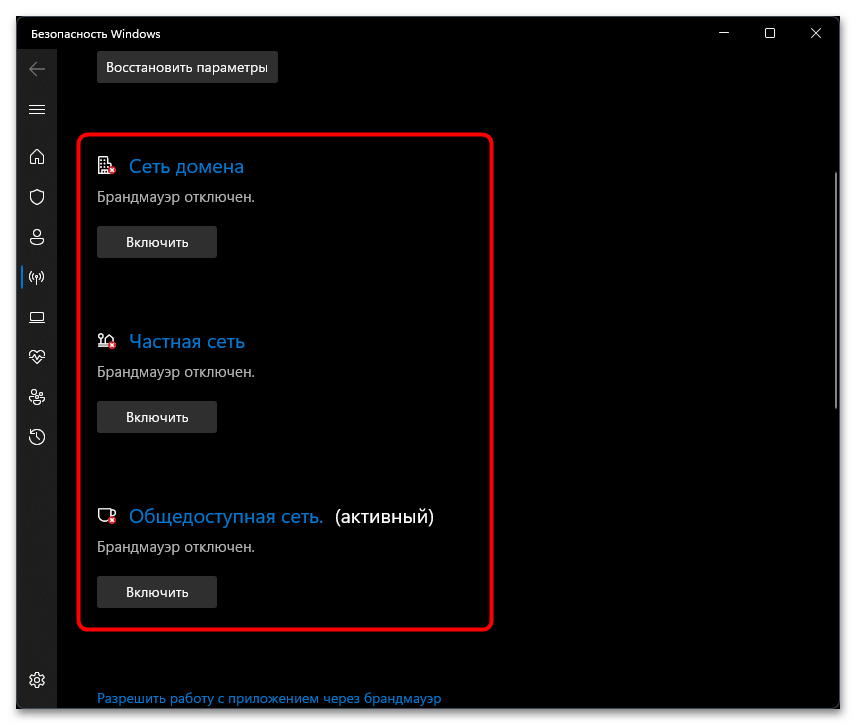Click the Безопасность Windows window title
Screen dimensions: 856x725
pyautogui.click(x=96, y=34)
